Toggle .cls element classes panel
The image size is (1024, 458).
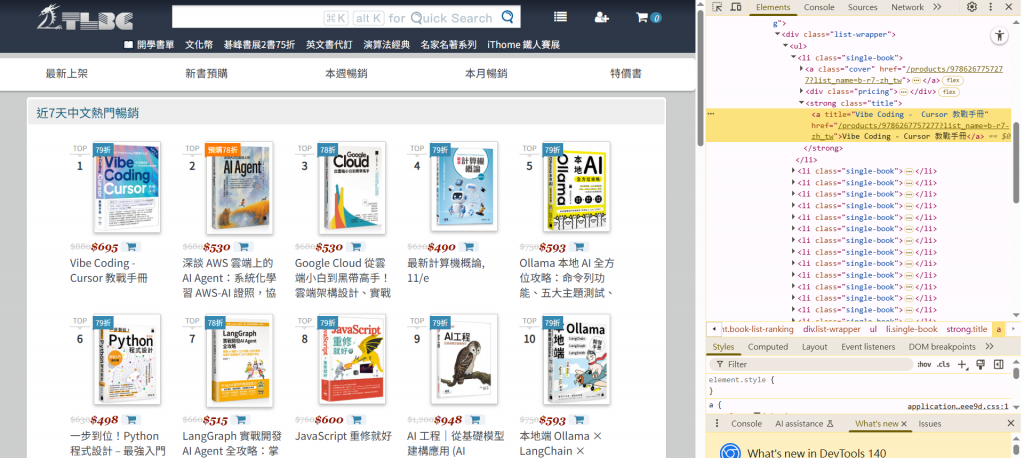pyautogui.click(x=943, y=364)
